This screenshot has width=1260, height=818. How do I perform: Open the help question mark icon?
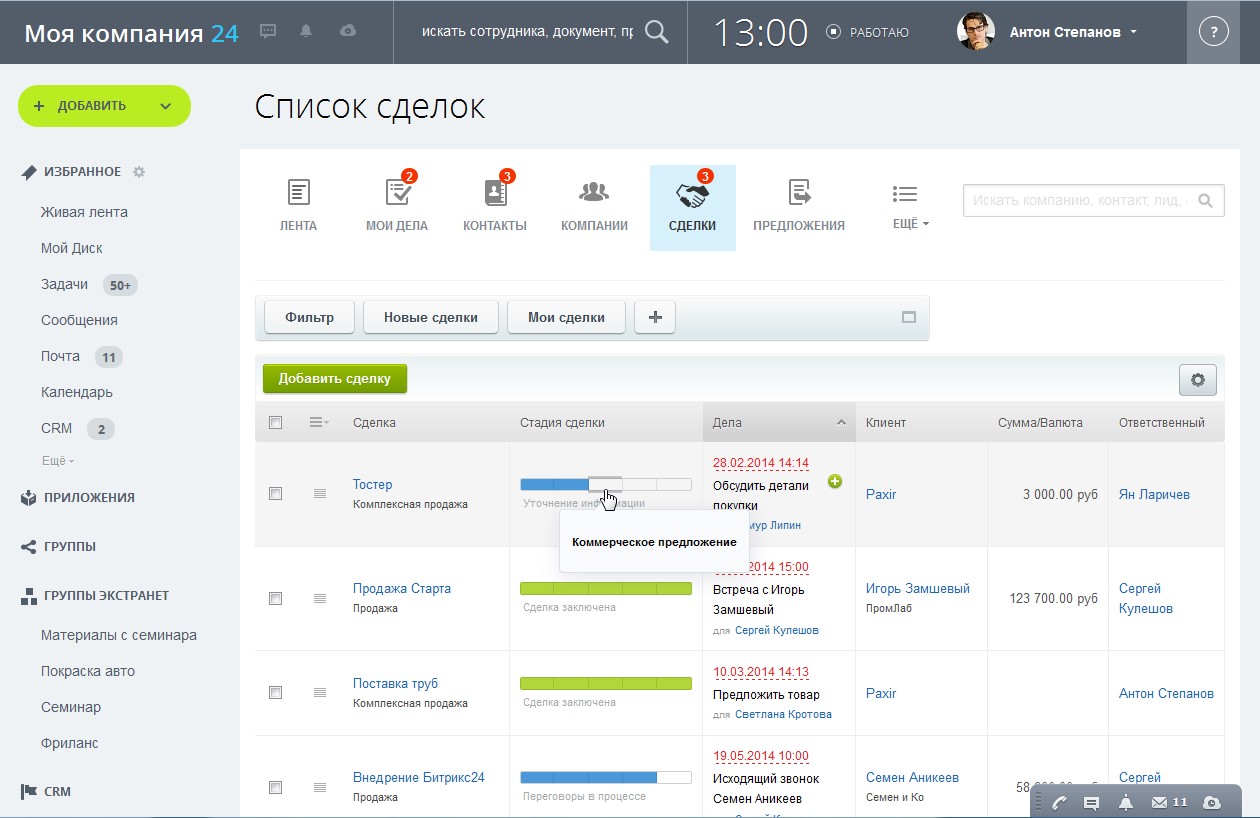(1213, 32)
